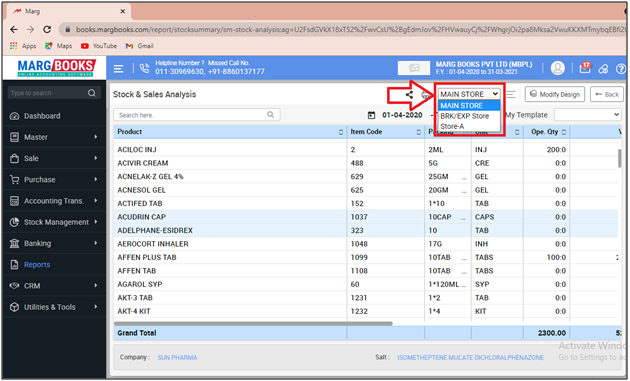The height and width of the screenshot is (381, 630).
Task: Click the mail image placeholder in header
Action: tap(414, 68)
